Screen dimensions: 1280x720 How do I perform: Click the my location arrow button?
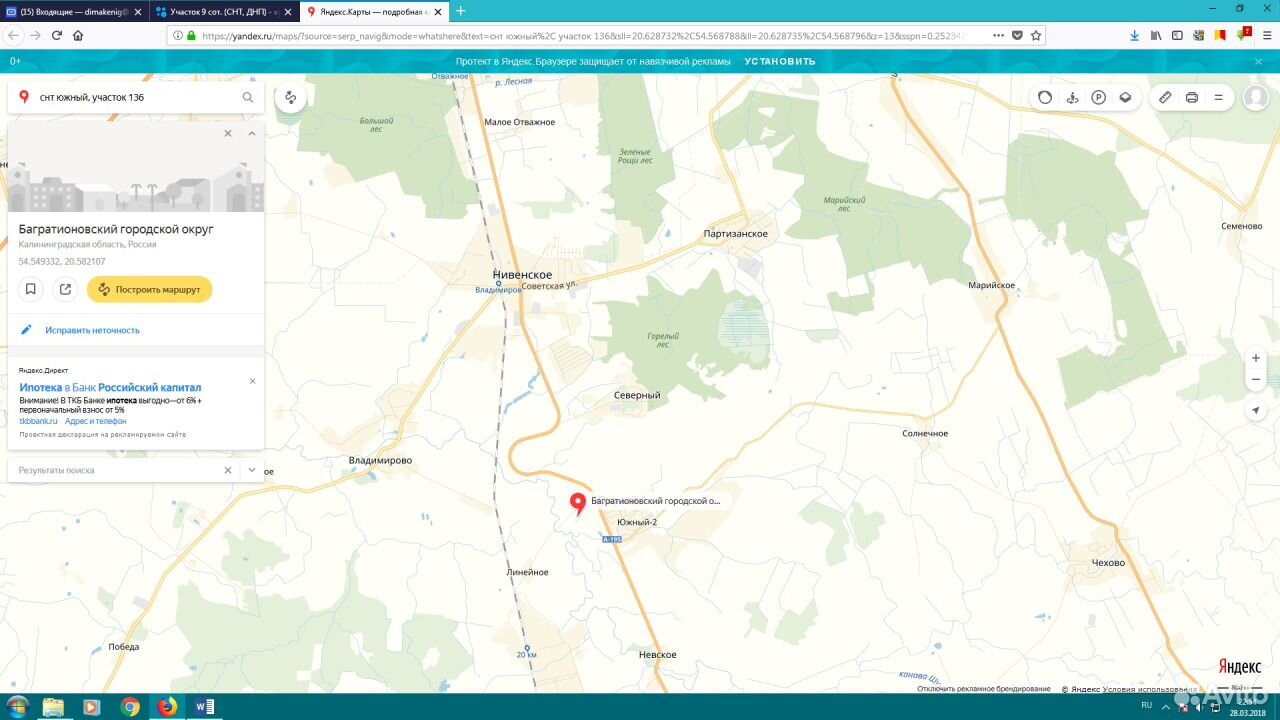click(1257, 410)
